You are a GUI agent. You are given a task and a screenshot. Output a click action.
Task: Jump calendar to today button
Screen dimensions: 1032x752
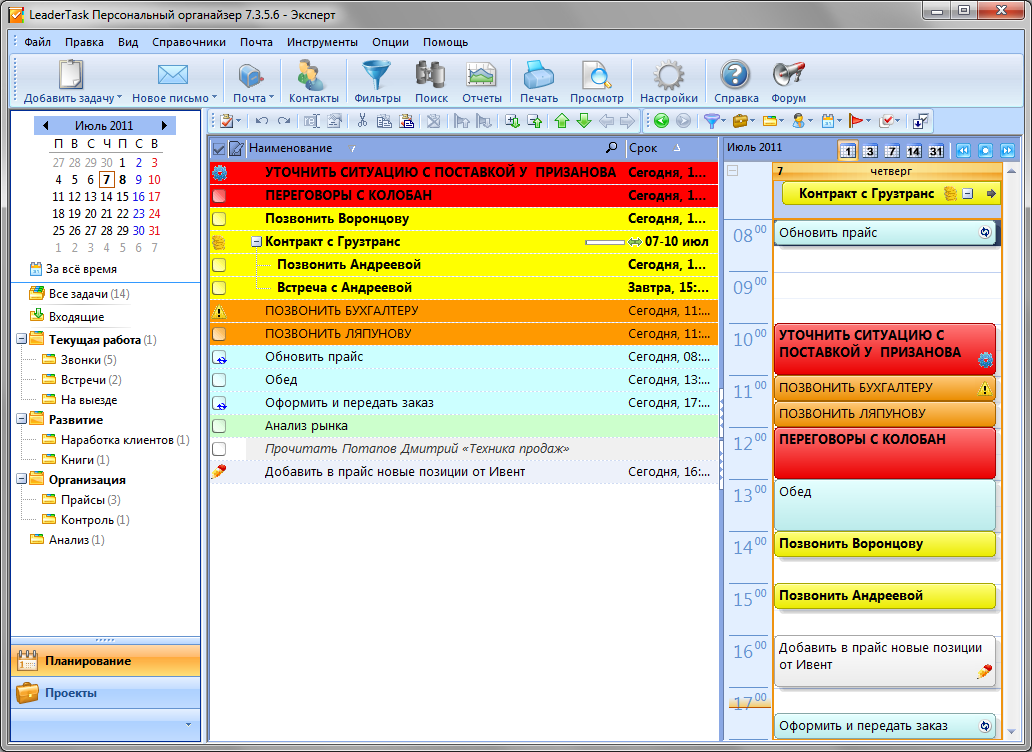point(985,151)
